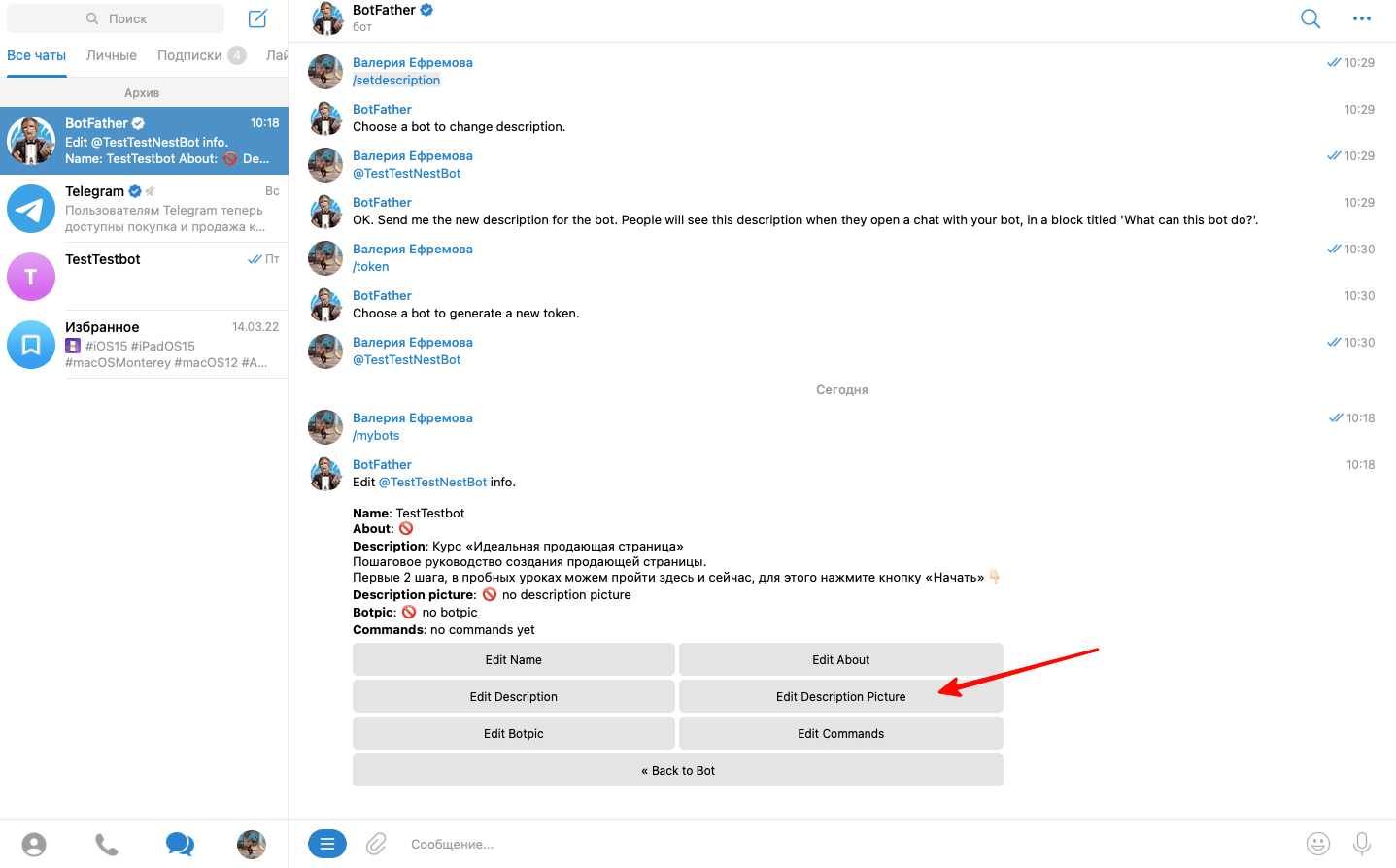Open the emoji picker smiley icon

point(1317,844)
